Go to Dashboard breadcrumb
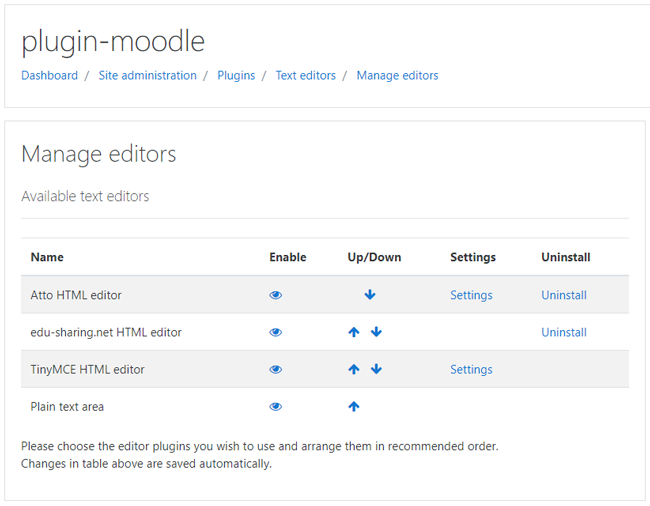650x506 pixels. click(x=49, y=75)
